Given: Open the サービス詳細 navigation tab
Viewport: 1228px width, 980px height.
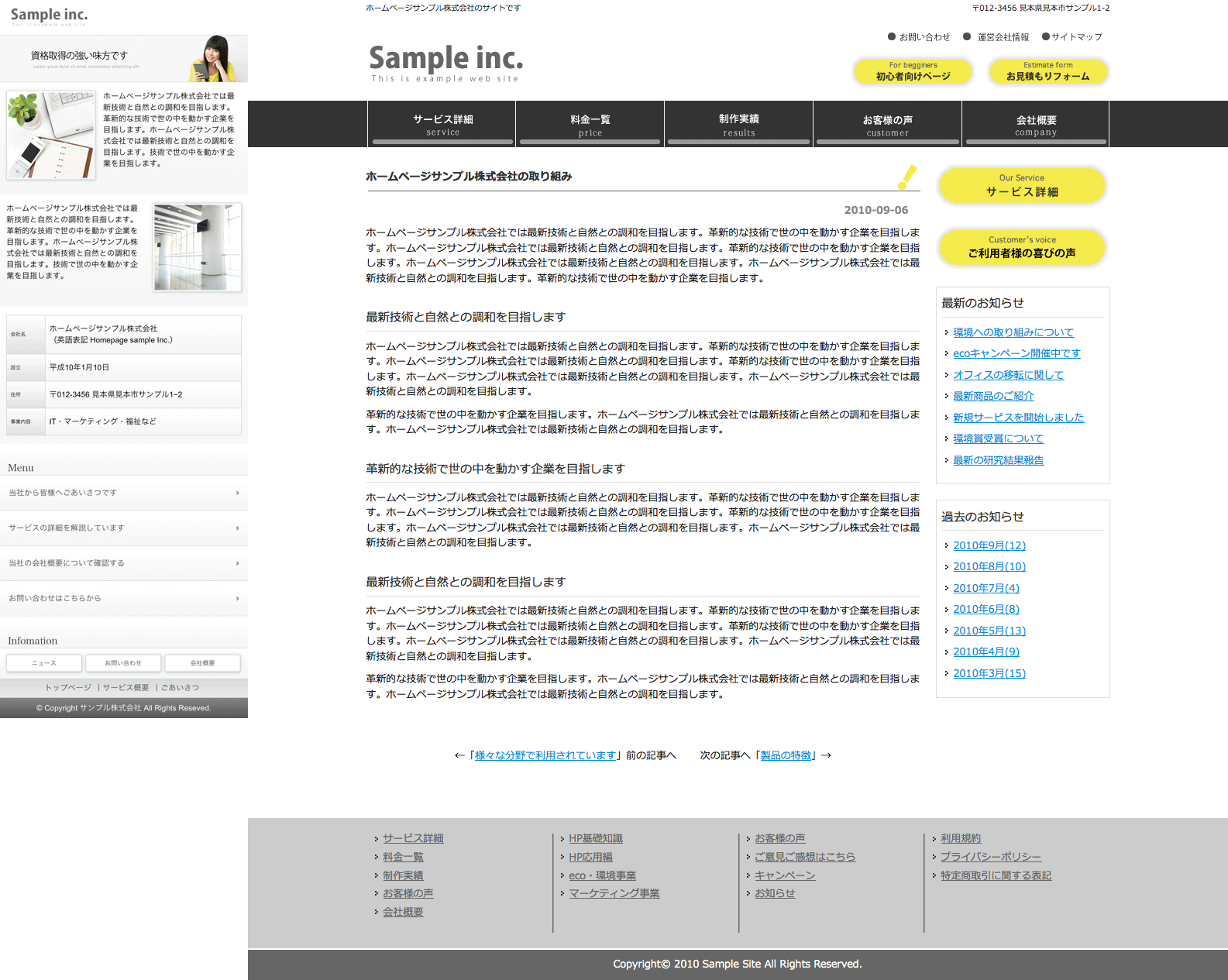Looking at the screenshot, I should click(x=442, y=124).
